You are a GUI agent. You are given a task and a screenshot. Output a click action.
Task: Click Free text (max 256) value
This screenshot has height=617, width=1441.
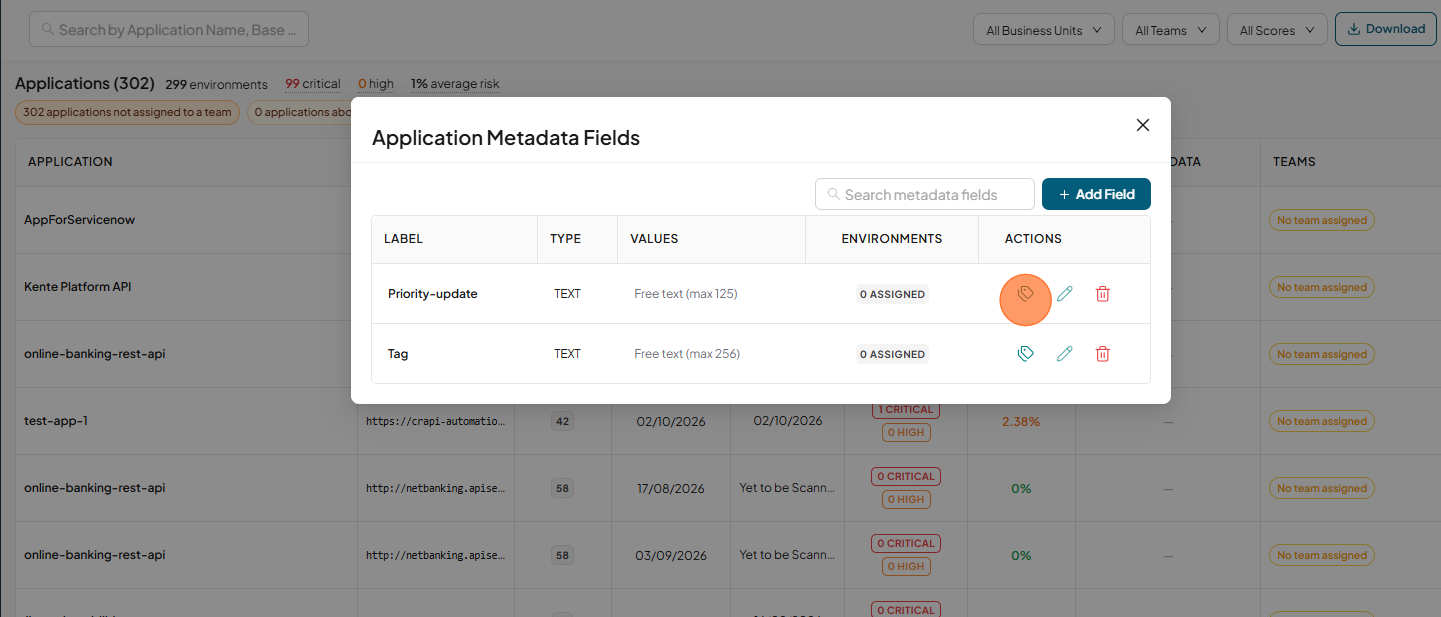[687, 354]
